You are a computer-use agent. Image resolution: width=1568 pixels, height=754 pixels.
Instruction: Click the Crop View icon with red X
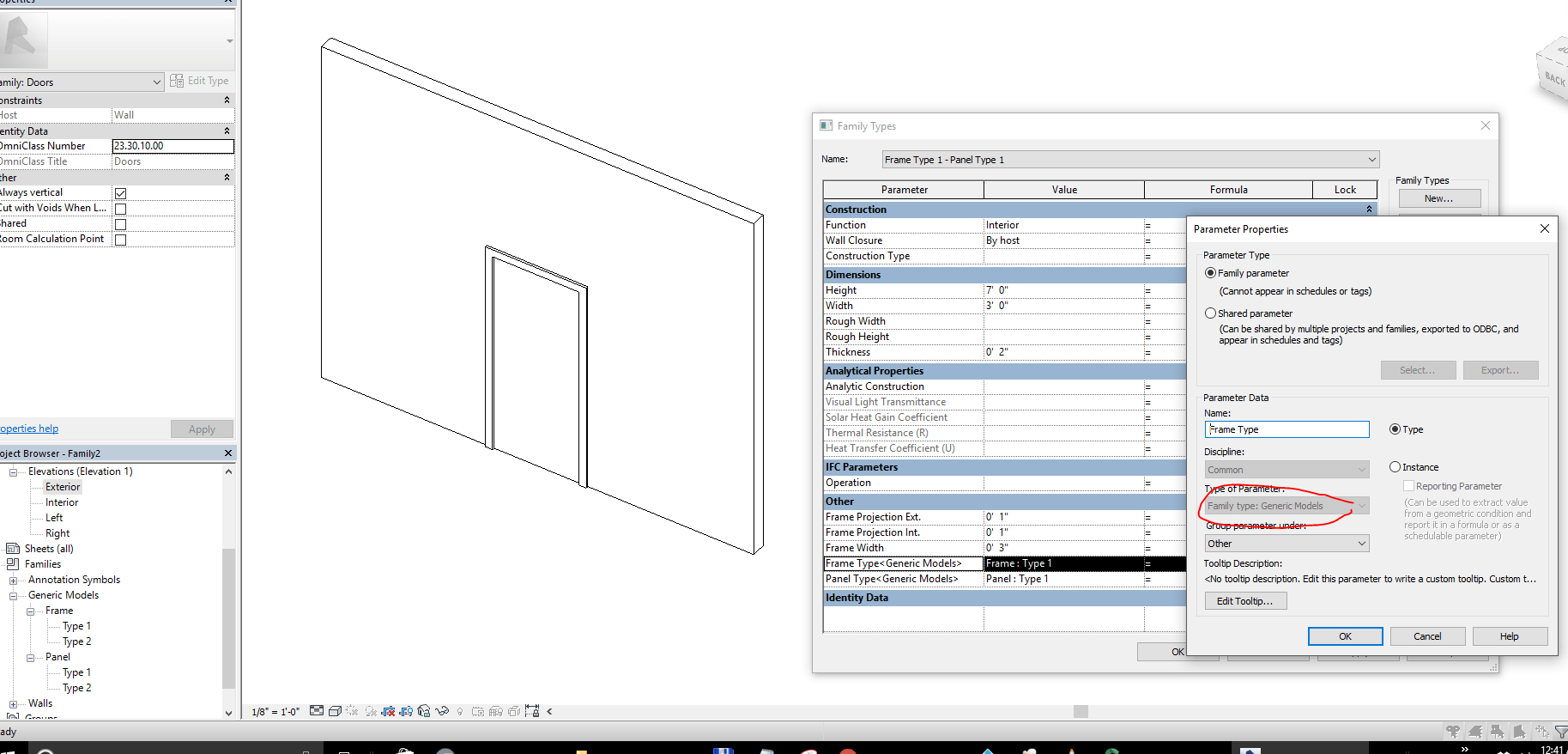pos(388,711)
